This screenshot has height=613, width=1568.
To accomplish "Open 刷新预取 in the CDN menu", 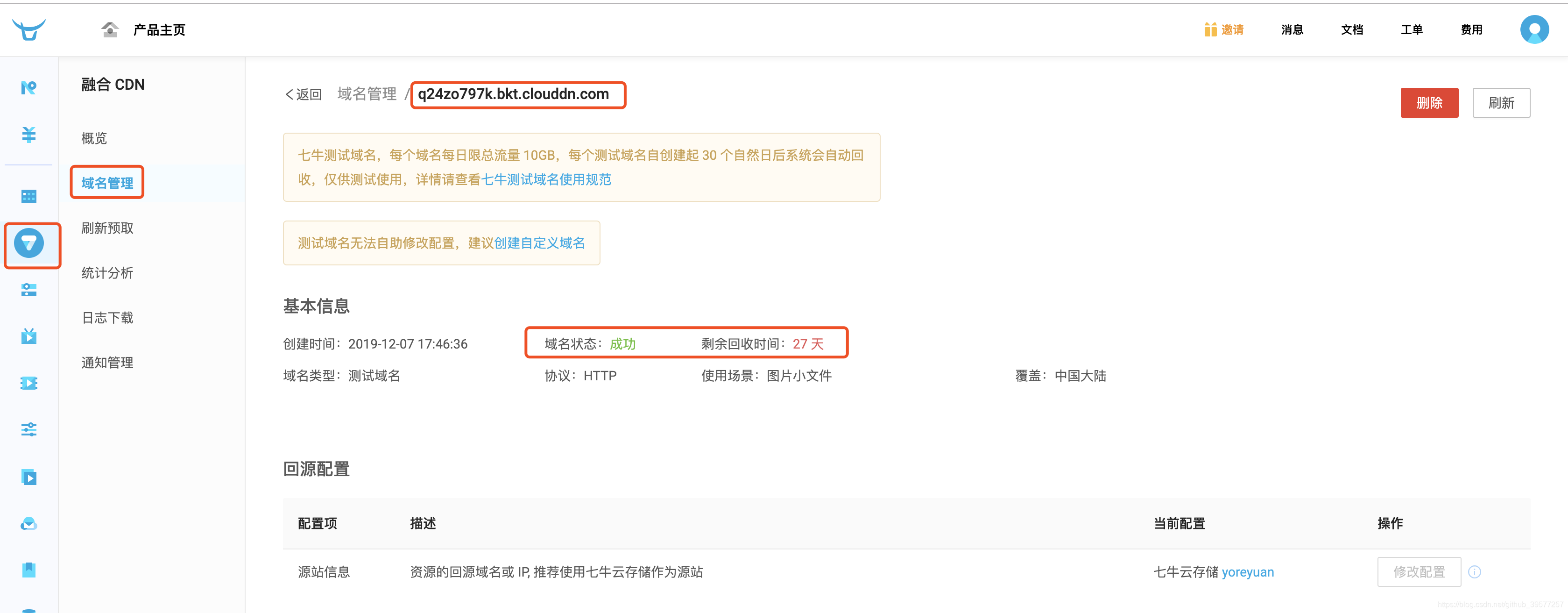I will tap(107, 228).
